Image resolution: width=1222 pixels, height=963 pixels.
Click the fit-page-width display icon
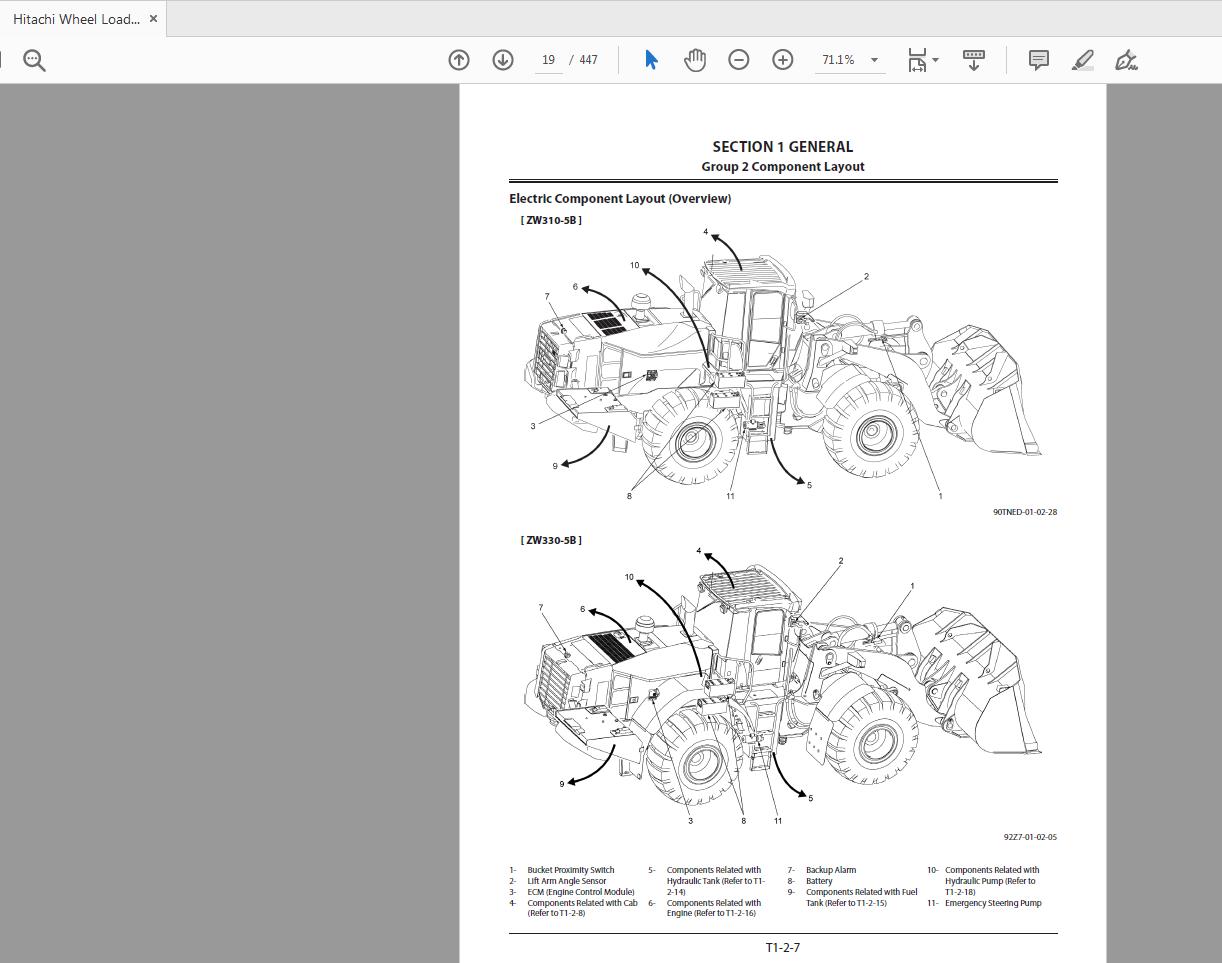(x=916, y=60)
